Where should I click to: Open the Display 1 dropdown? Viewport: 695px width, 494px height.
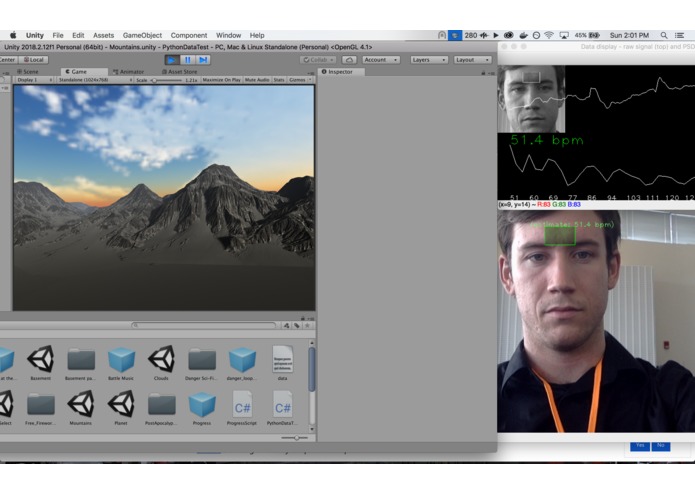33,80
